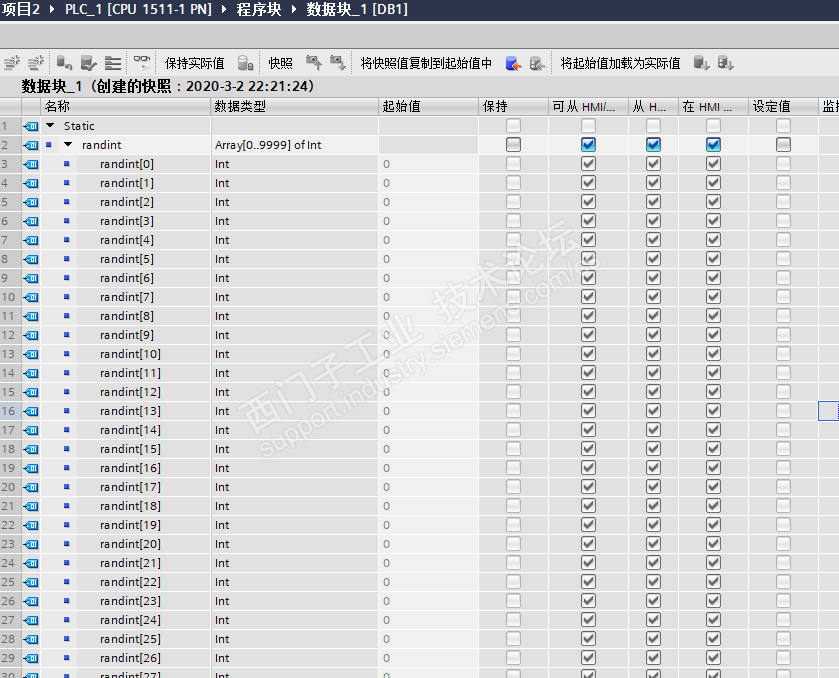The height and width of the screenshot is (678, 839).
Task: Click the last load start values icon
Action: (x=726, y=63)
